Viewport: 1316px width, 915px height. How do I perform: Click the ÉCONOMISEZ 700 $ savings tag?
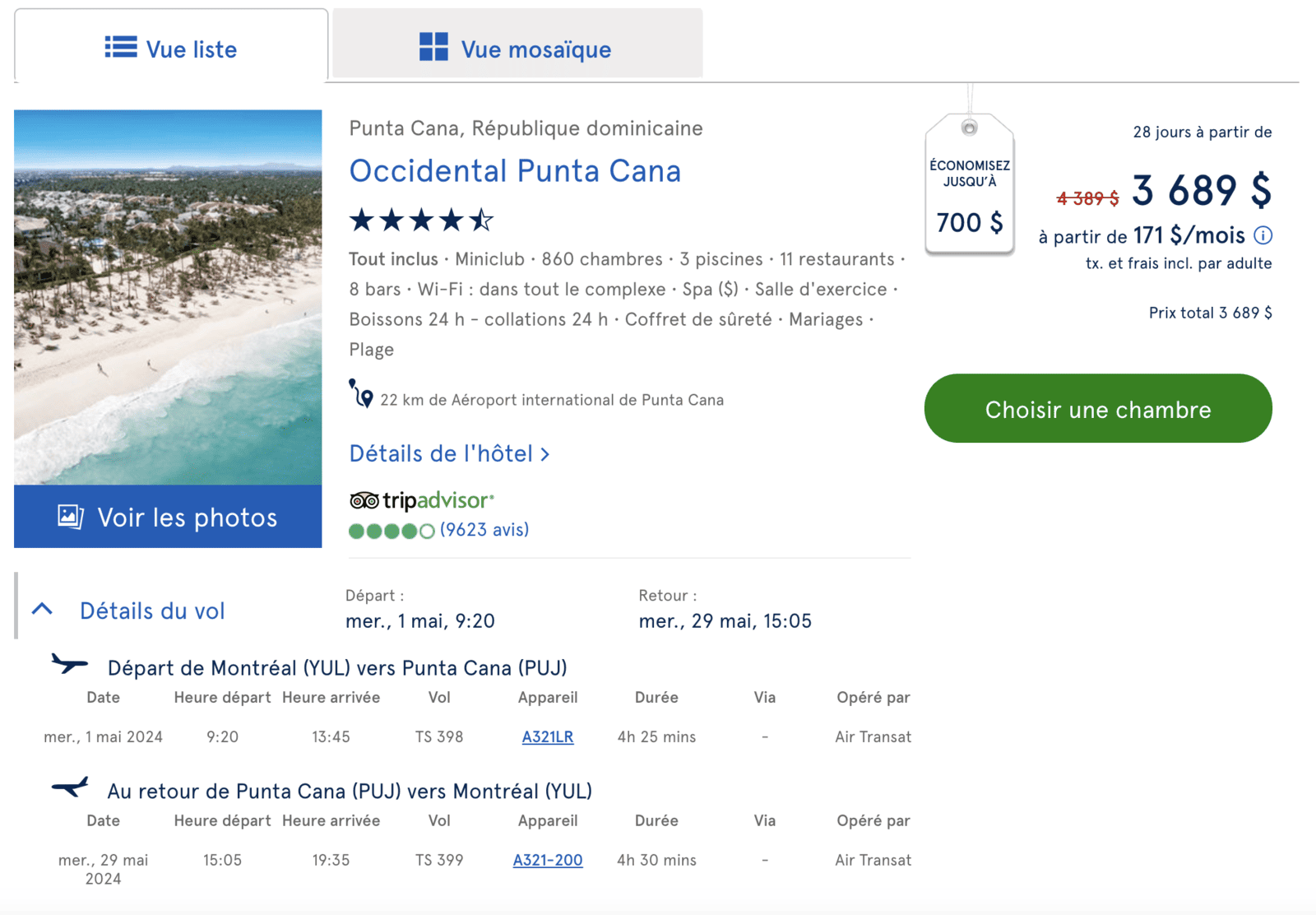tap(970, 185)
